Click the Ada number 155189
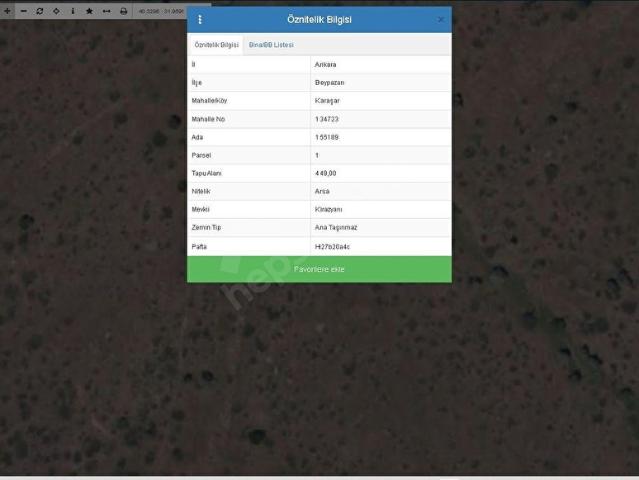This screenshot has width=639, height=480. pos(326,137)
